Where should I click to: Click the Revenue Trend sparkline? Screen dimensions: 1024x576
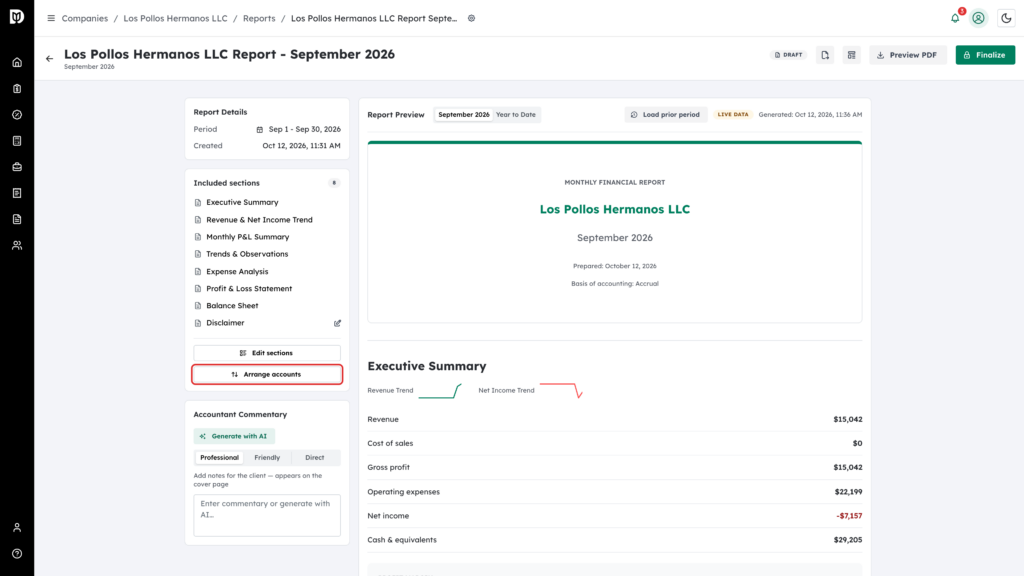tap(440, 391)
